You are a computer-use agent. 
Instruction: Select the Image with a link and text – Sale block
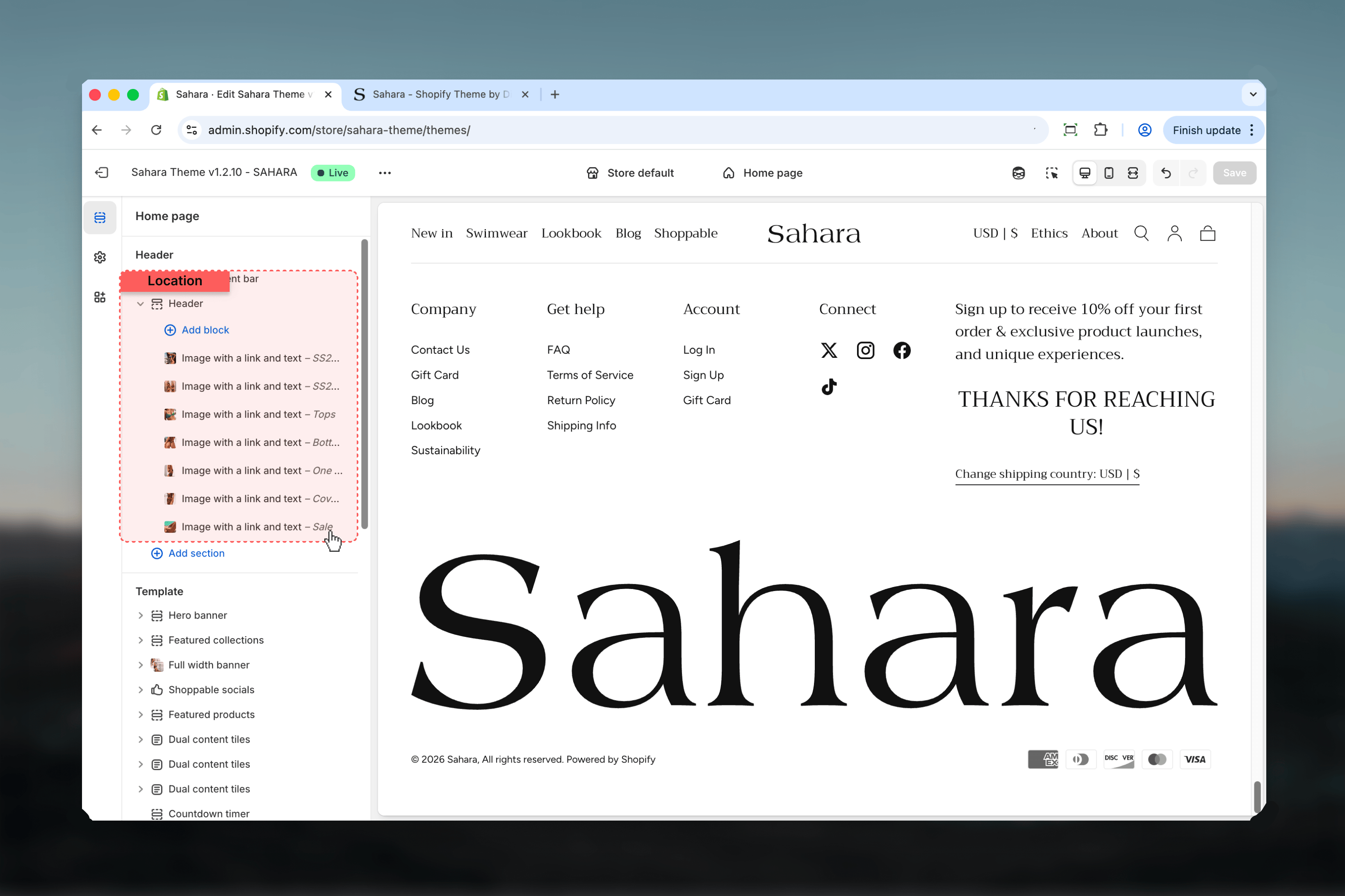(248, 527)
